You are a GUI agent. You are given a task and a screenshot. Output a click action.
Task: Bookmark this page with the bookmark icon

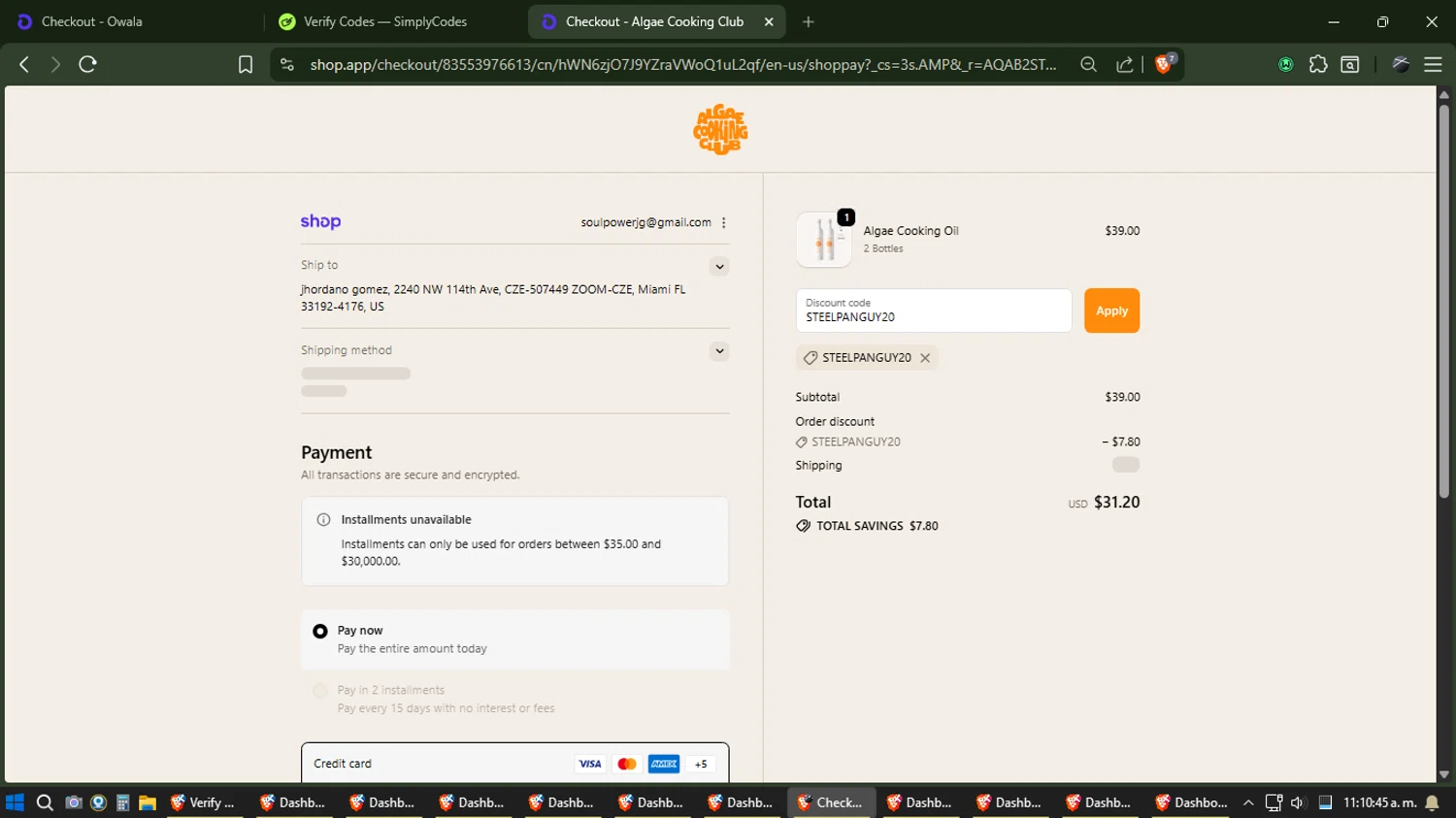pos(246,64)
